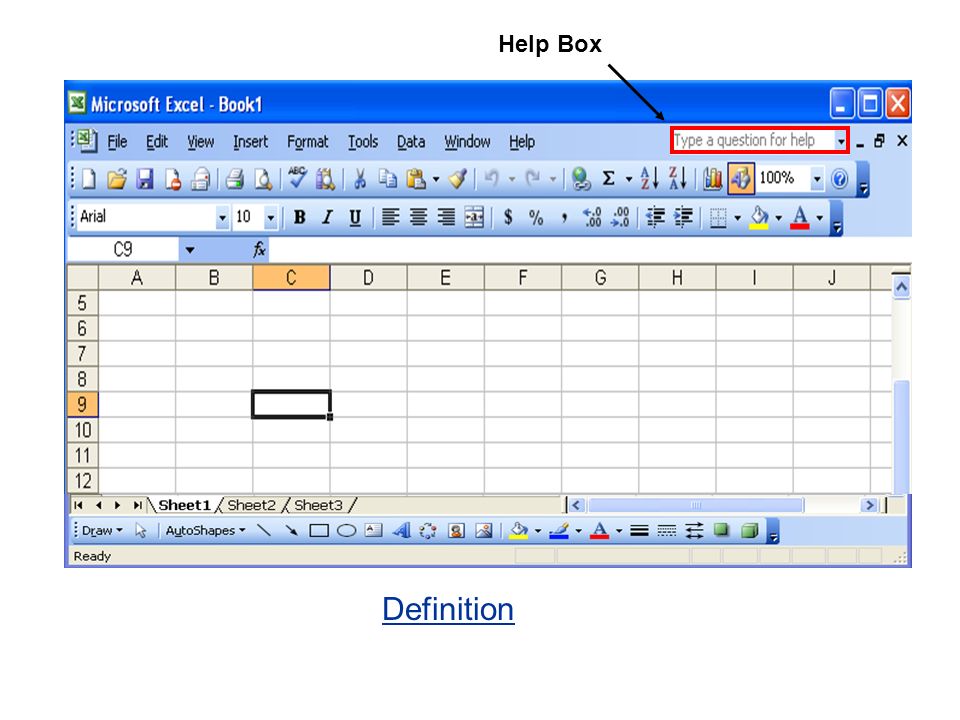Open Microsoft Excel Help question icon
The width and height of the screenshot is (960, 720).
(x=840, y=179)
